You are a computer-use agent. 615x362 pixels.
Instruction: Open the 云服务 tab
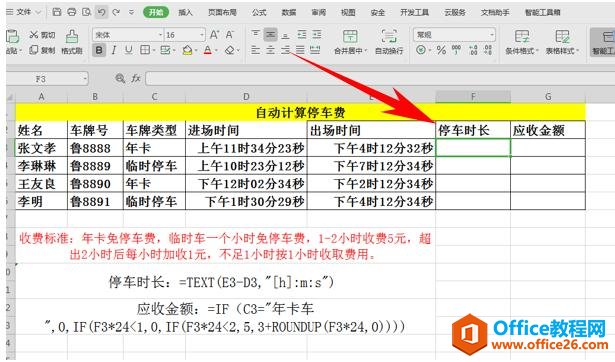(455, 13)
